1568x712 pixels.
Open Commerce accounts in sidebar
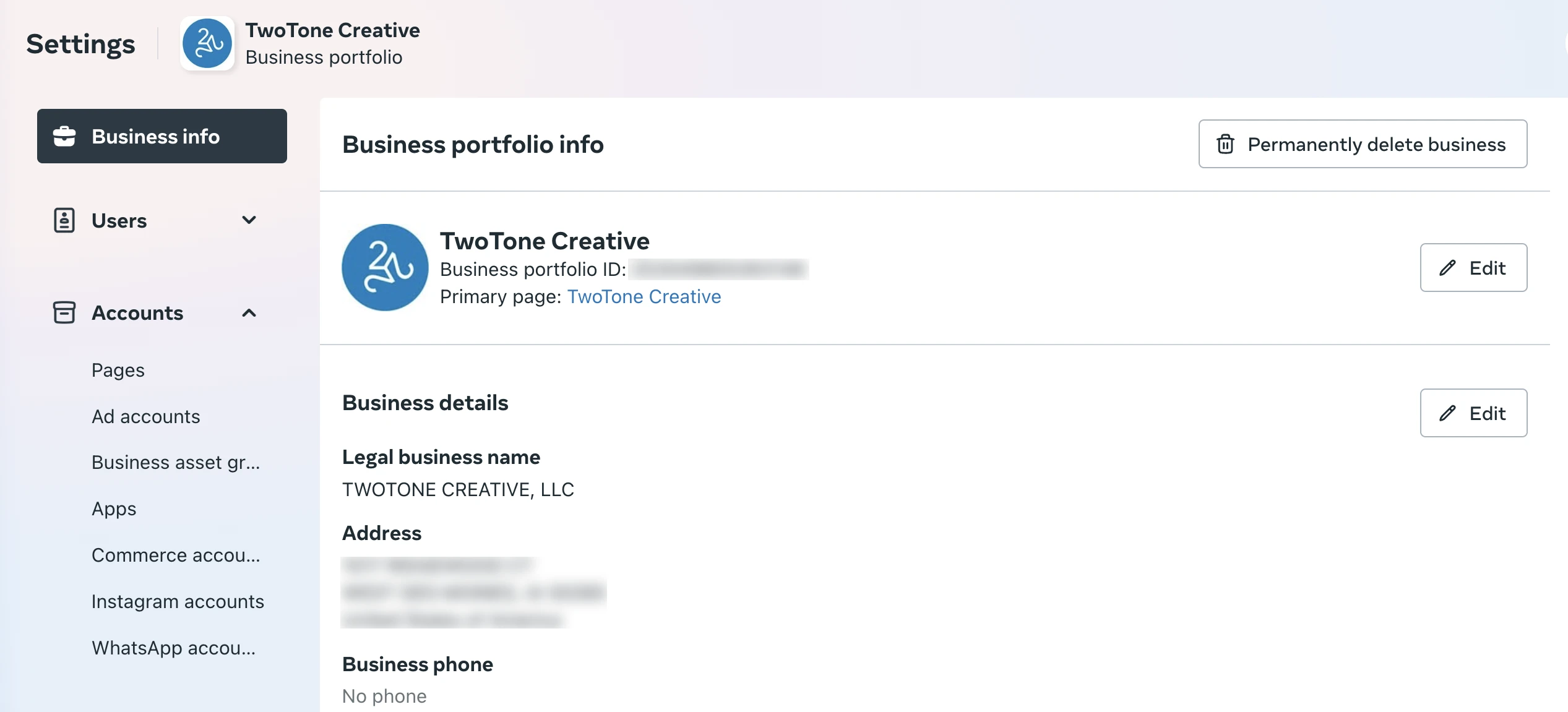click(x=176, y=555)
